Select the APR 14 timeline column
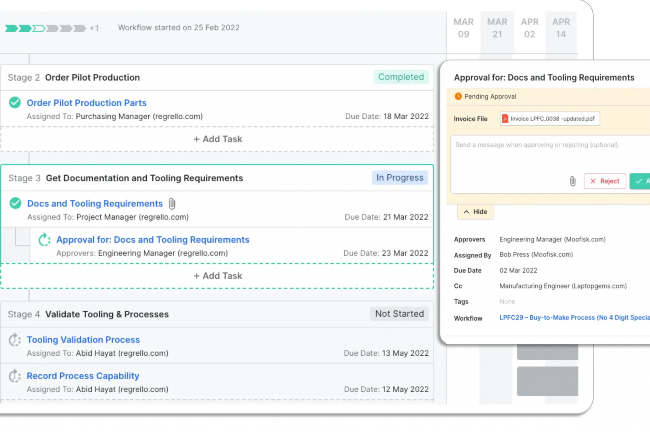The image size is (650, 433). pyautogui.click(x=561, y=28)
